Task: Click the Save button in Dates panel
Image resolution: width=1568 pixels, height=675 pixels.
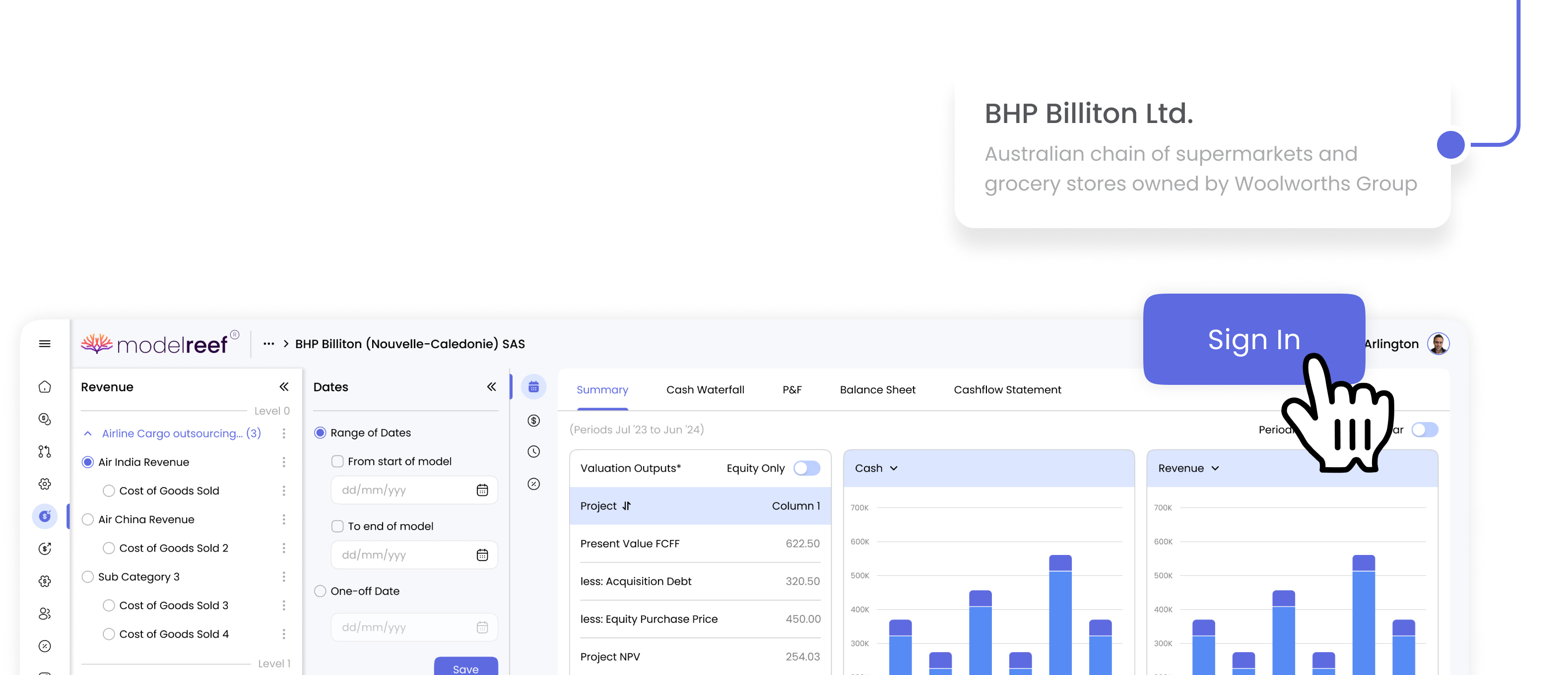Action: [x=465, y=667]
